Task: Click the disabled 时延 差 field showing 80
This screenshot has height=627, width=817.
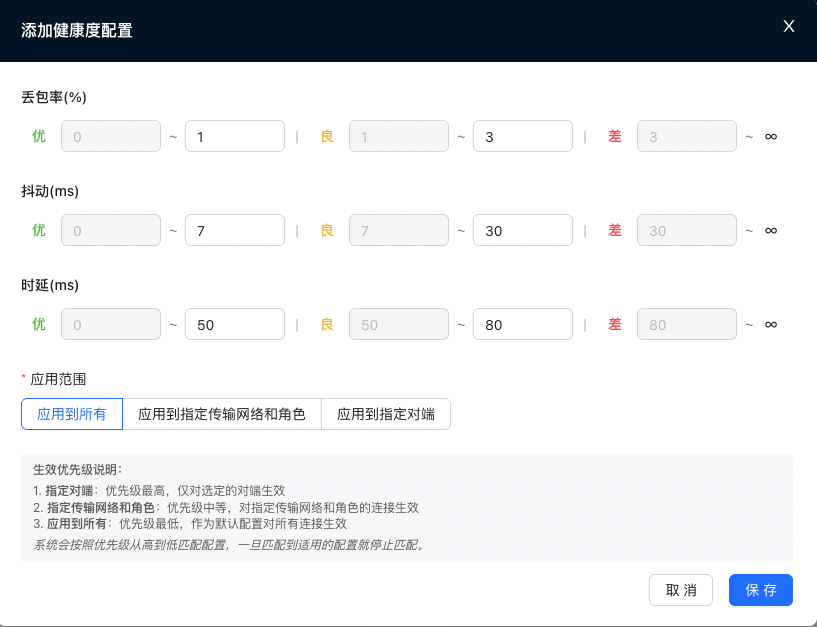Action: tap(687, 324)
